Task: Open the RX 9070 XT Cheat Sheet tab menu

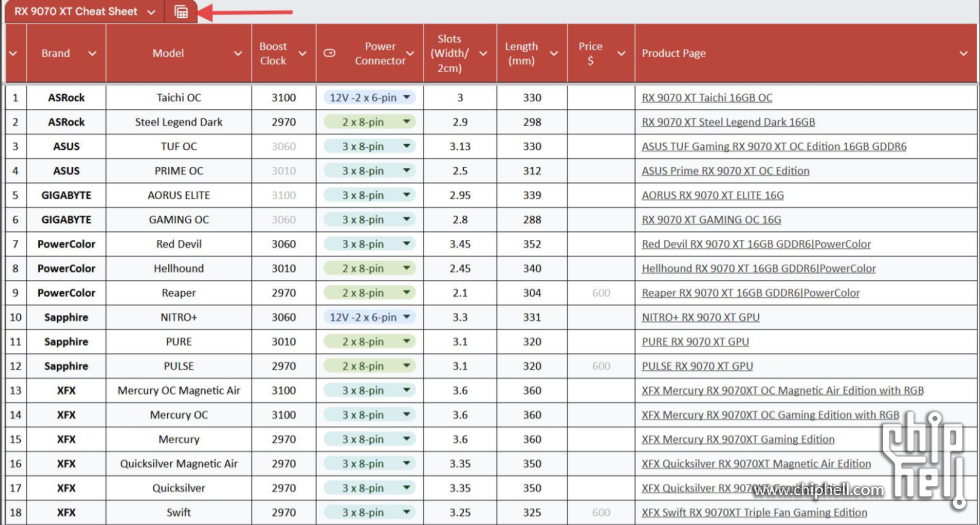Action: [151, 12]
